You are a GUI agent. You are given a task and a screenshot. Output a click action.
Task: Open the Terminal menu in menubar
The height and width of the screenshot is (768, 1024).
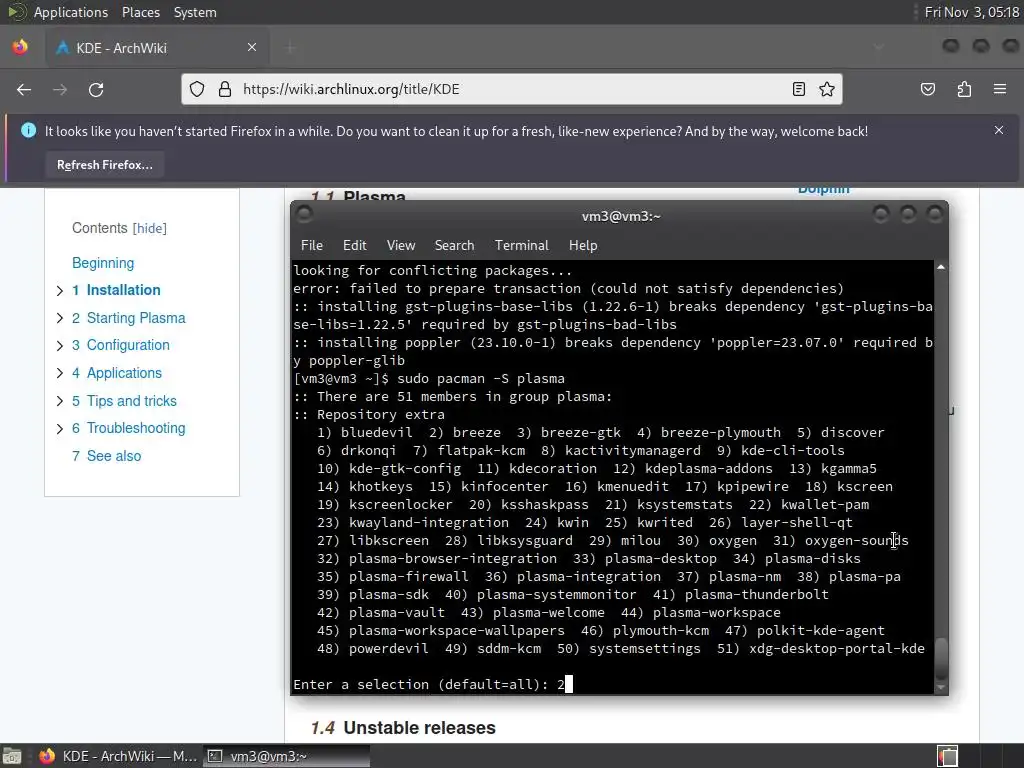pos(521,246)
